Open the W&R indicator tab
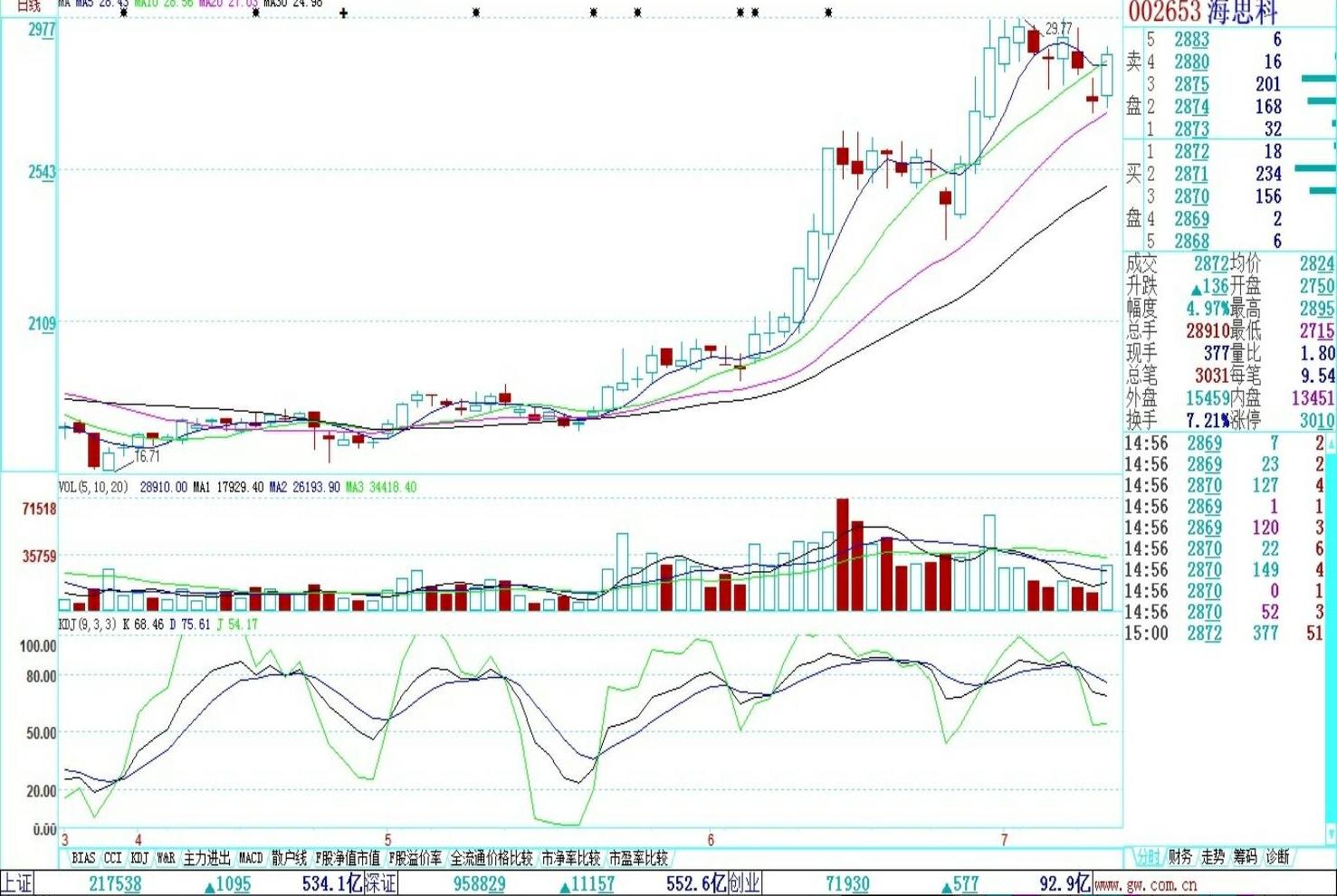Screen dimensions: 1337x896 pos(167,858)
